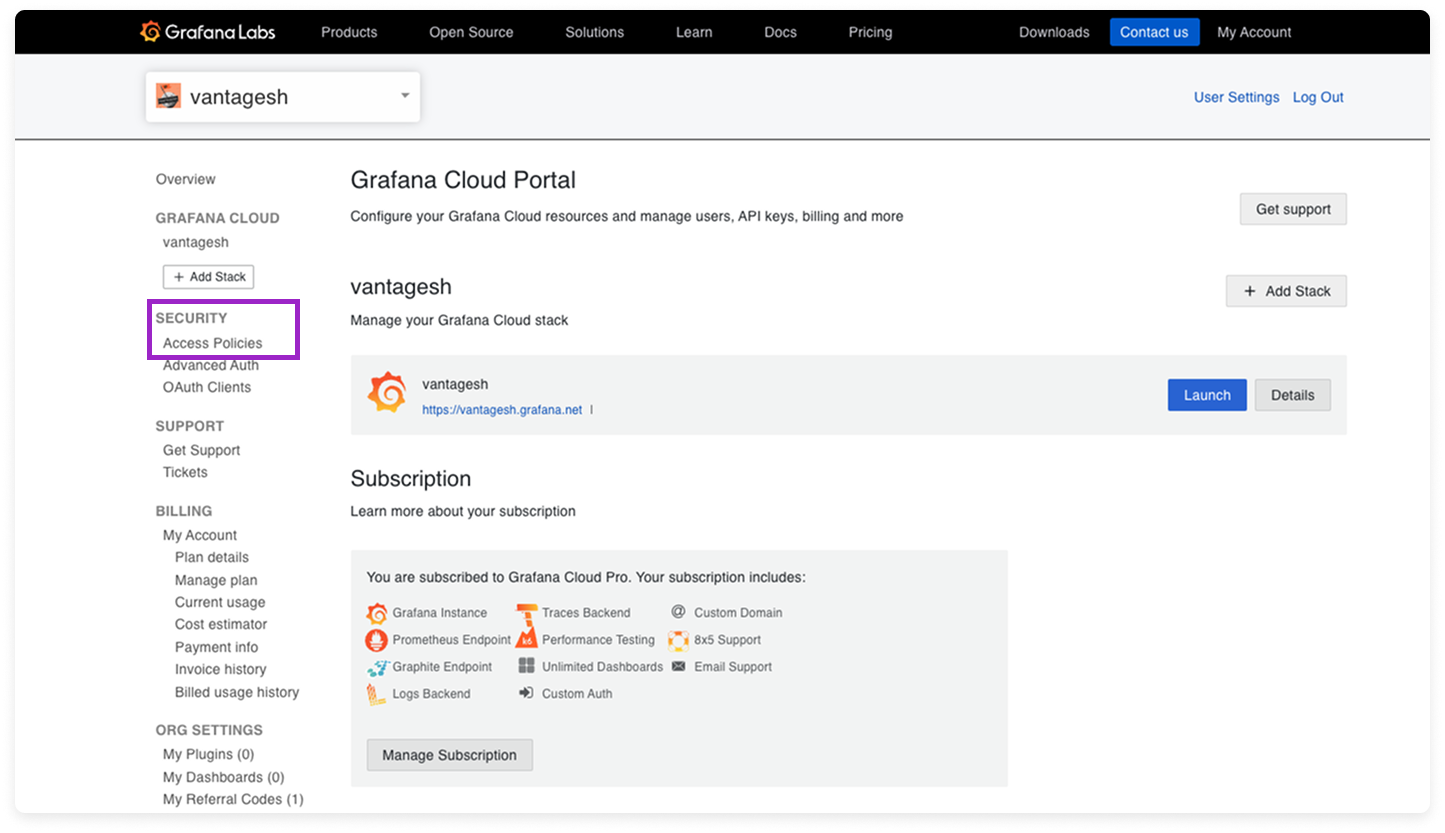This screenshot has width=1445, height=833.
Task: Click the Logs Backend icon
Action: coord(376,694)
